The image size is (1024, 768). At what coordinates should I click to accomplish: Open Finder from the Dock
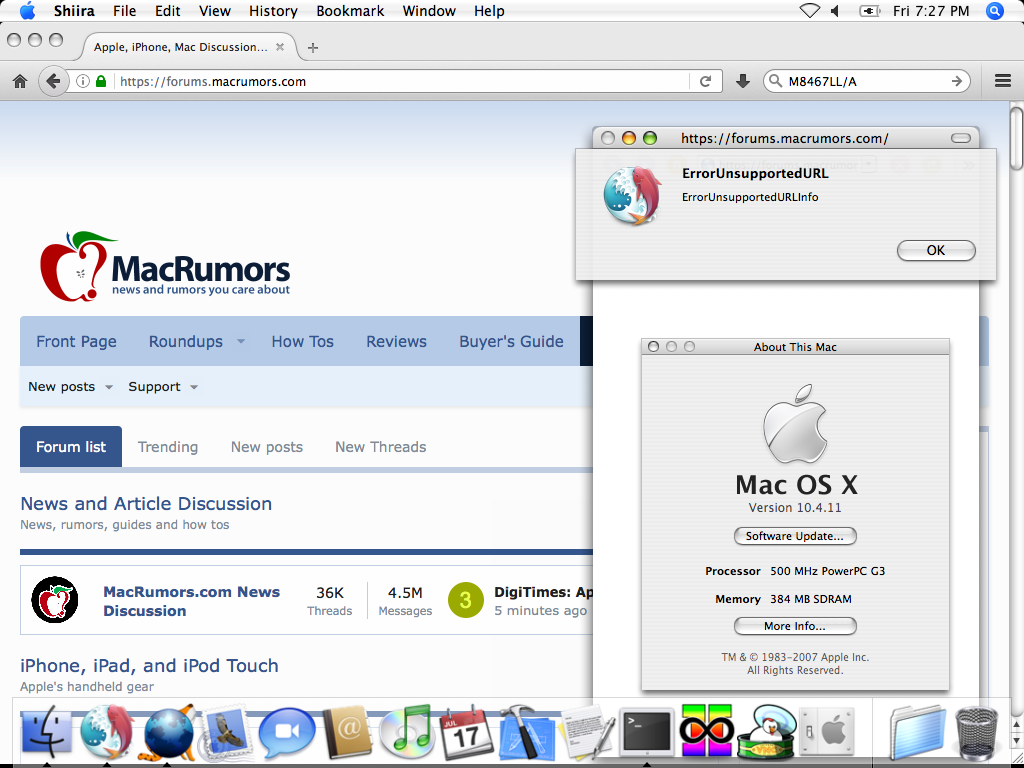pyautogui.click(x=47, y=732)
